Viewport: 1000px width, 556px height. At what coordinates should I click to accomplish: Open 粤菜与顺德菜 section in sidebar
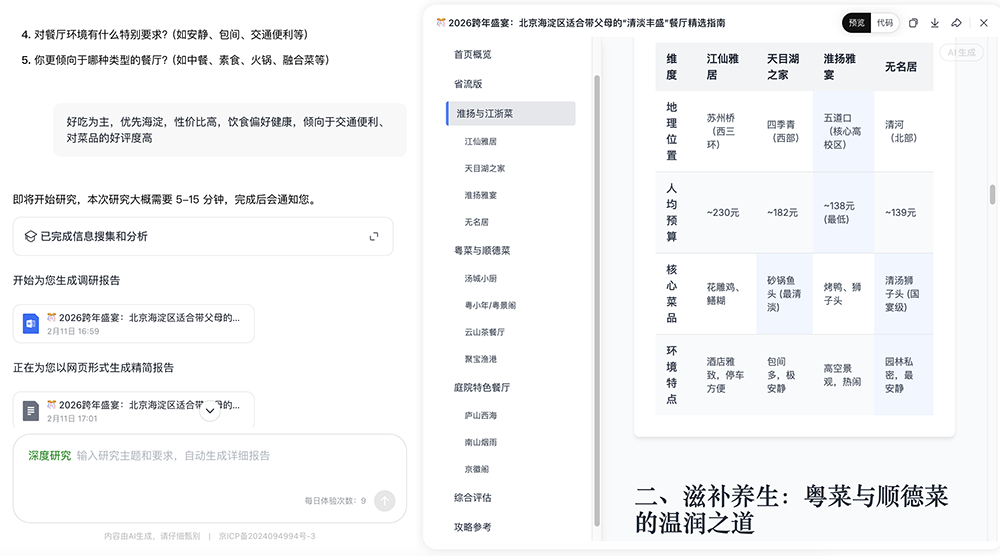[482, 251]
